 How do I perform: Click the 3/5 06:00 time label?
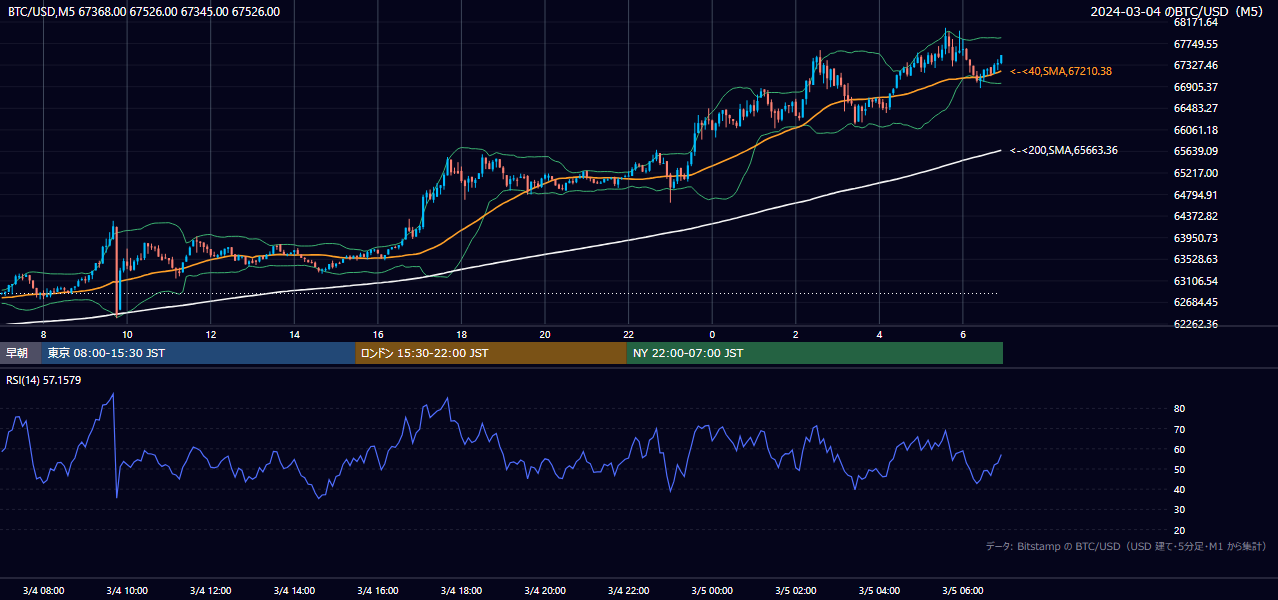[963, 591]
